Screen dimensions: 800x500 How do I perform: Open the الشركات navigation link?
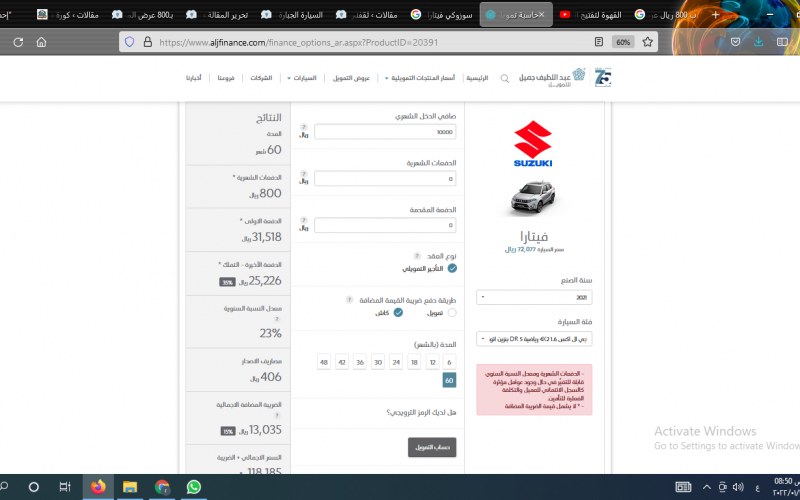pos(261,78)
